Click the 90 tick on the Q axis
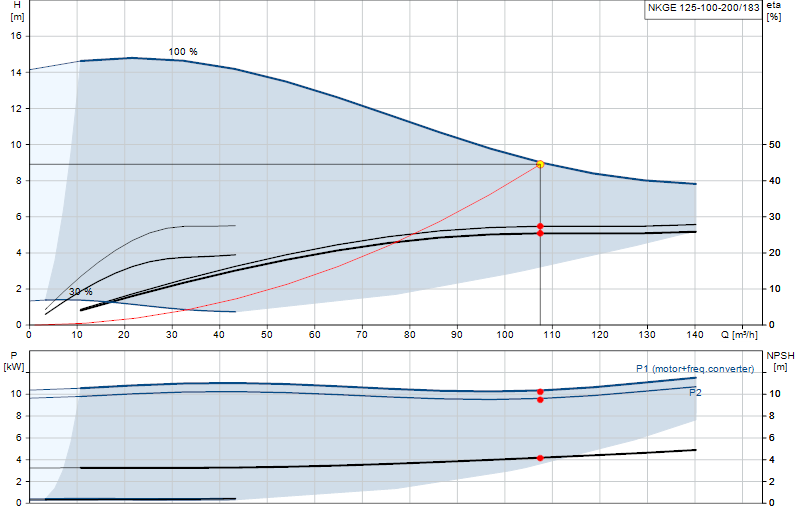Image resolution: width=800 pixels, height=520 pixels. pos(457,335)
